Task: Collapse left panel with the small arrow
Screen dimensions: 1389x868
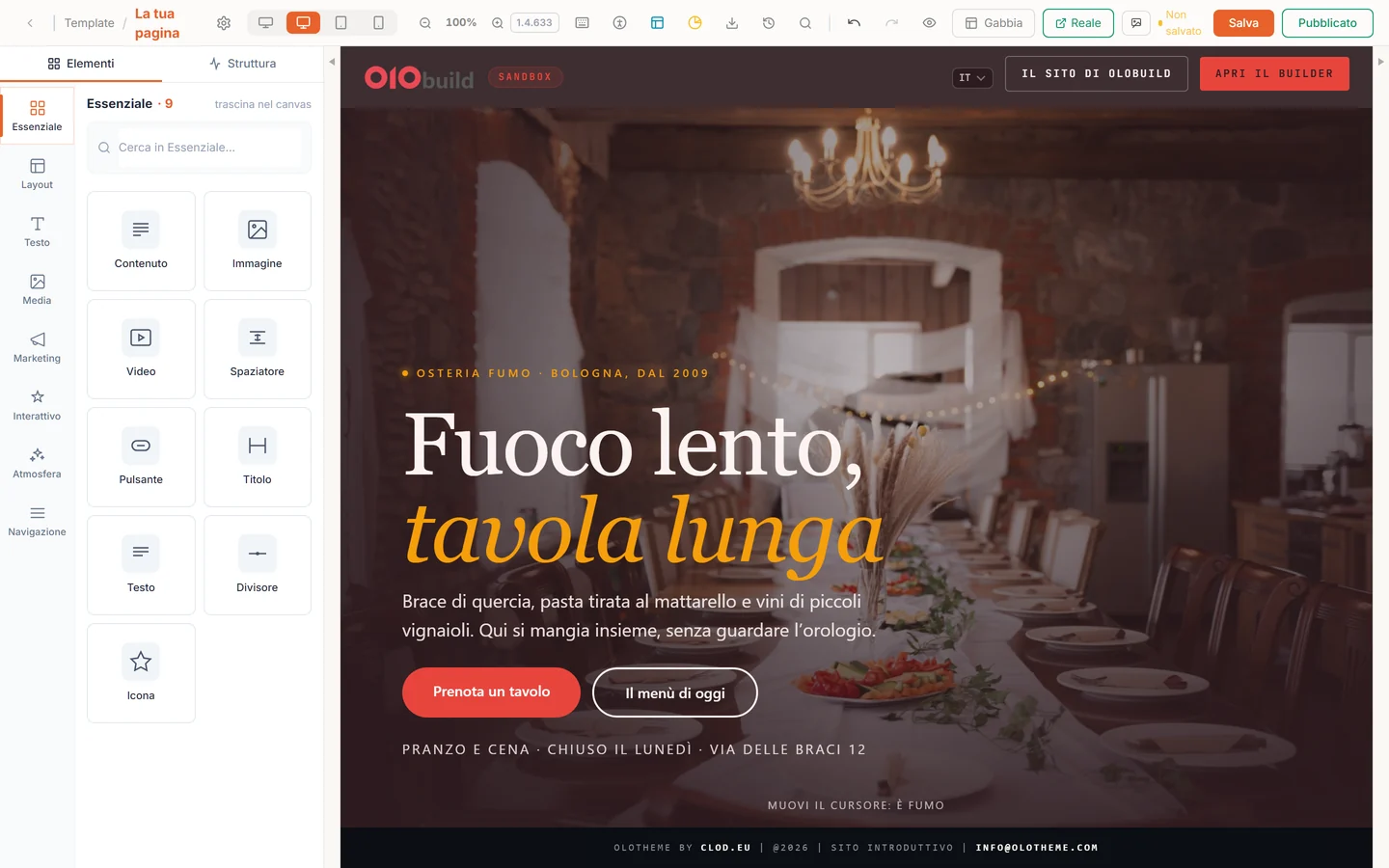Action: pos(332,62)
